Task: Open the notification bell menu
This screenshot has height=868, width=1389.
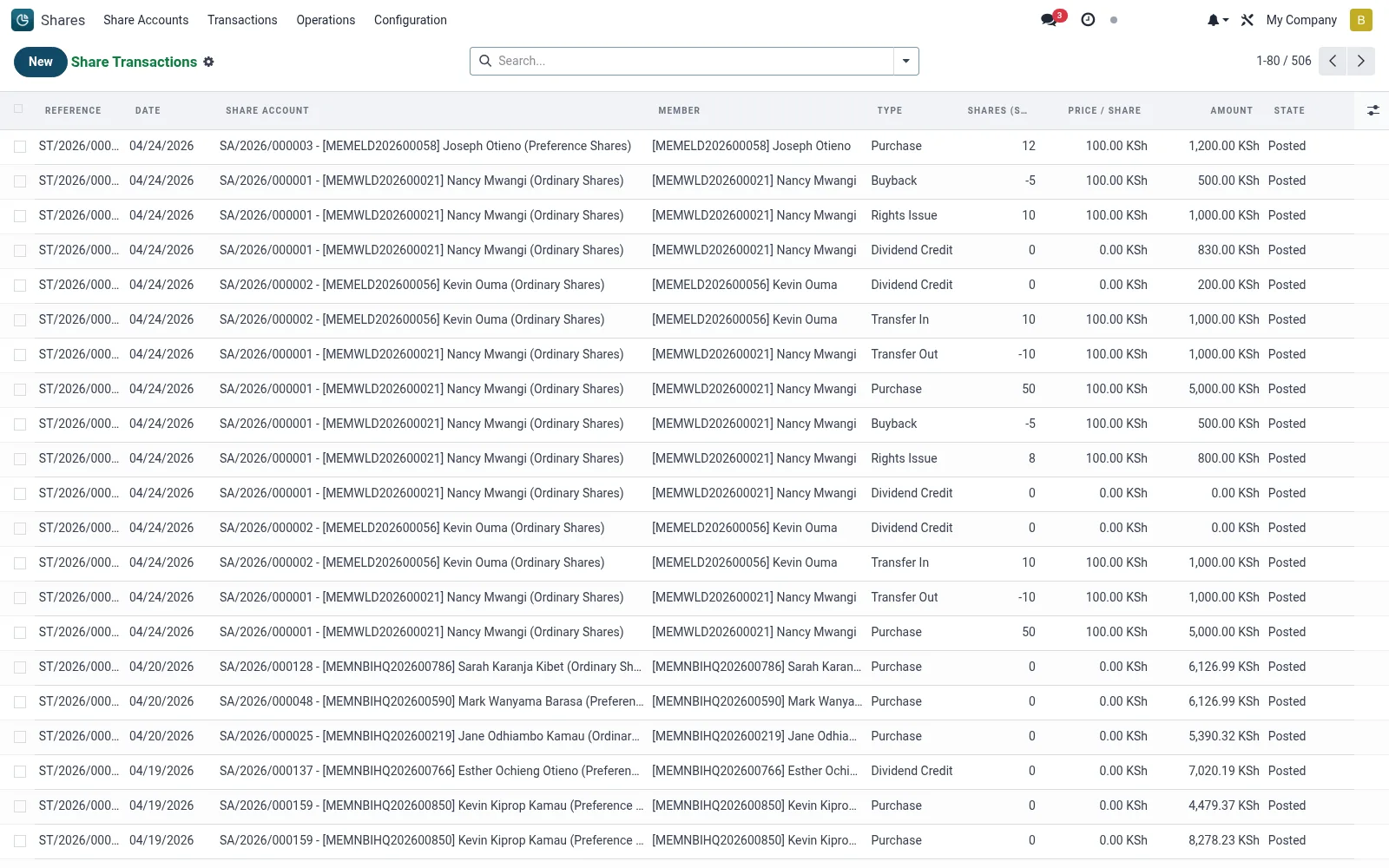Action: tap(1217, 20)
